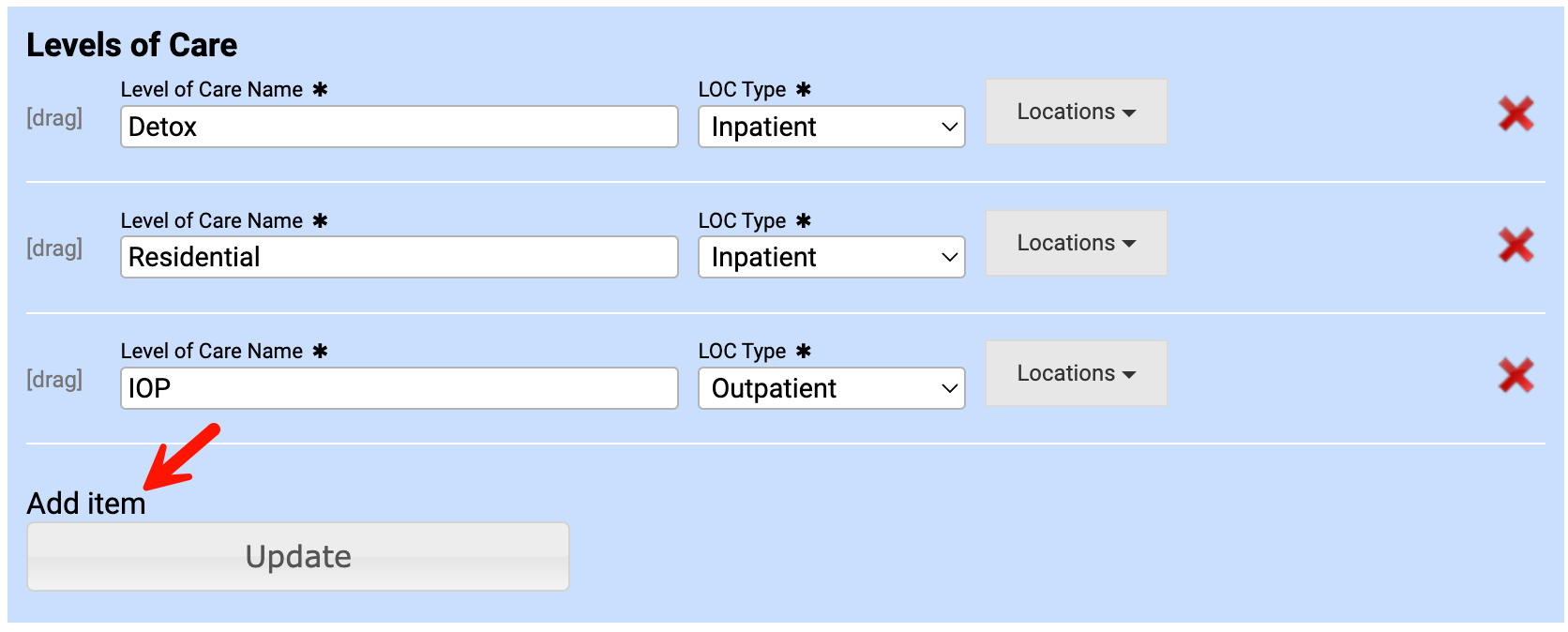The width and height of the screenshot is (1568, 632).
Task: Select the Residential name text box
Action: 399,257
